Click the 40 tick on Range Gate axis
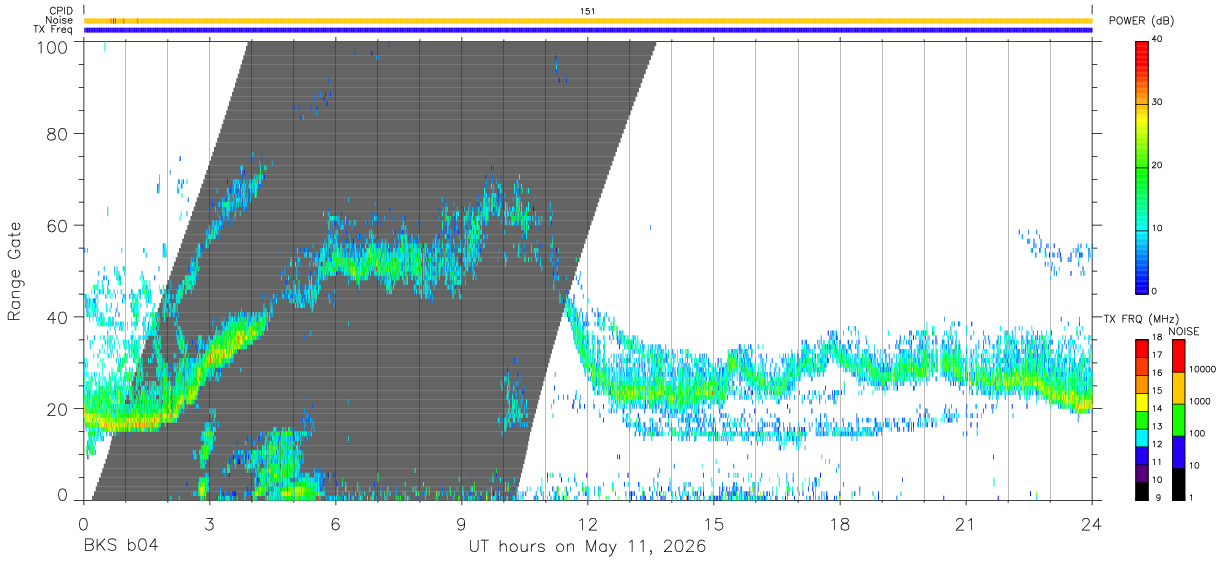Image resolution: width=1228 pixels, height=567 pixels. [x=59, y=317]
